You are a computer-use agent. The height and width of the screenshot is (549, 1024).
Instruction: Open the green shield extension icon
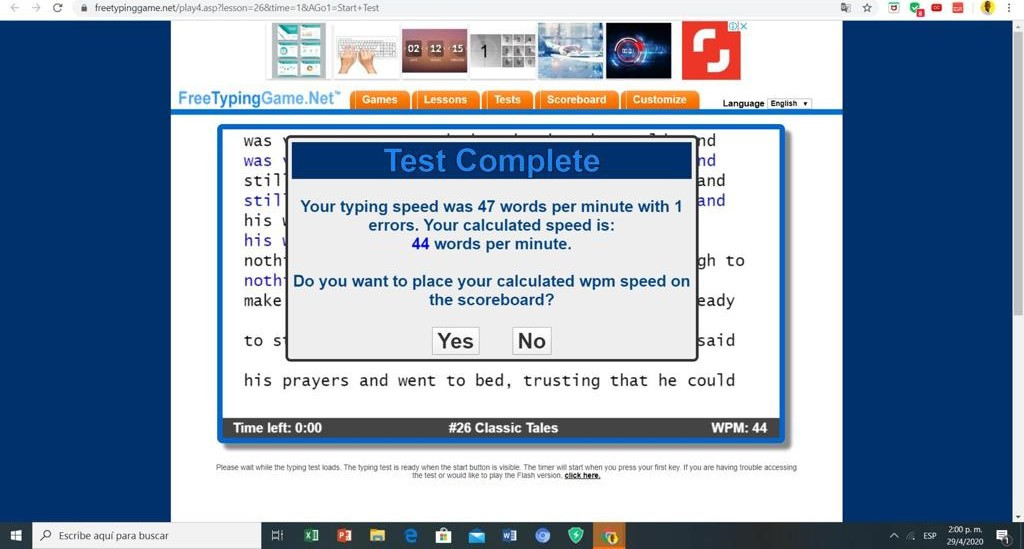(x=916, y=8)
